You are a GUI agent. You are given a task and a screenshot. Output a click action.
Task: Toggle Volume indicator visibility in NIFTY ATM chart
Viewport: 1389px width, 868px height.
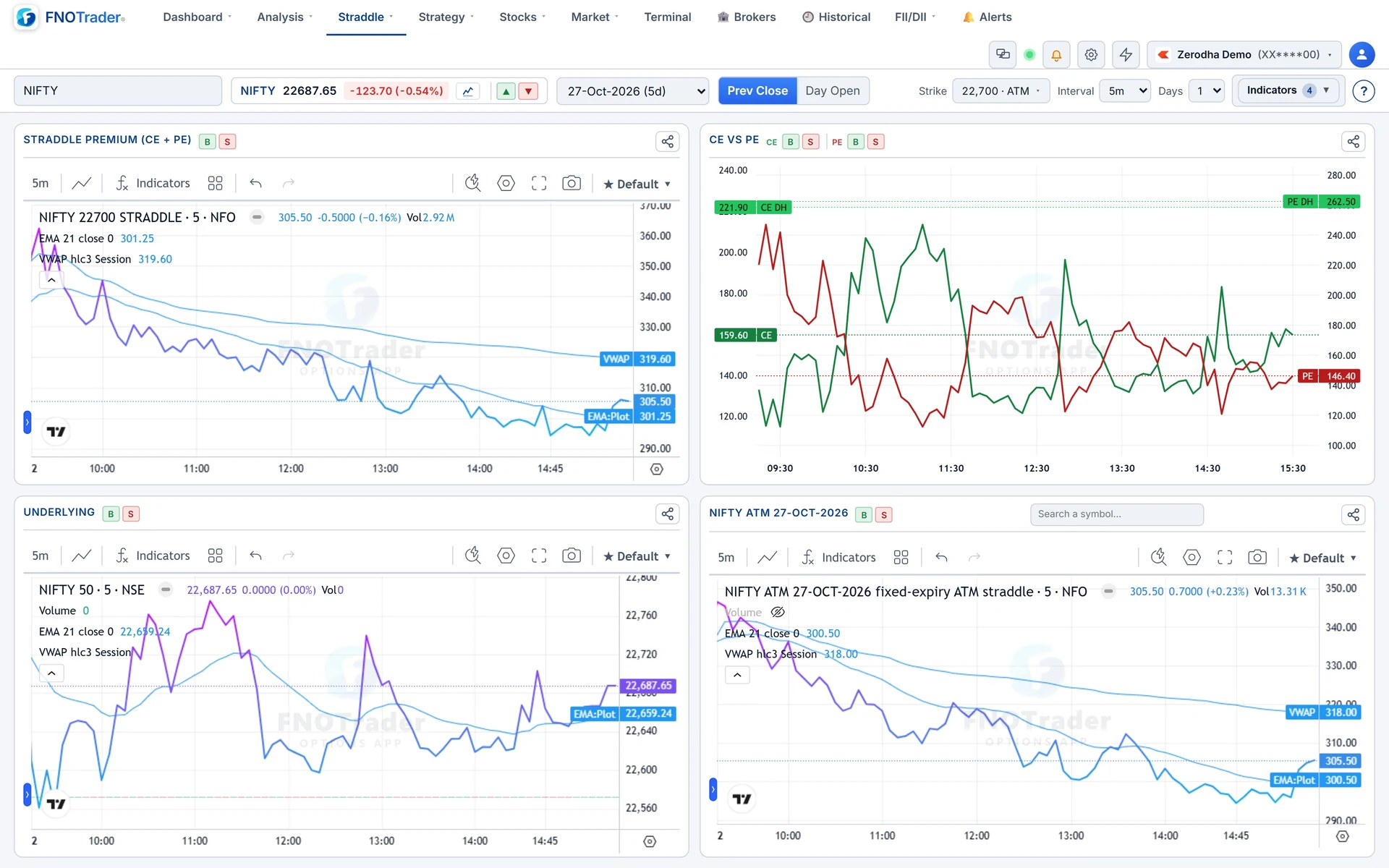point(778,612)
